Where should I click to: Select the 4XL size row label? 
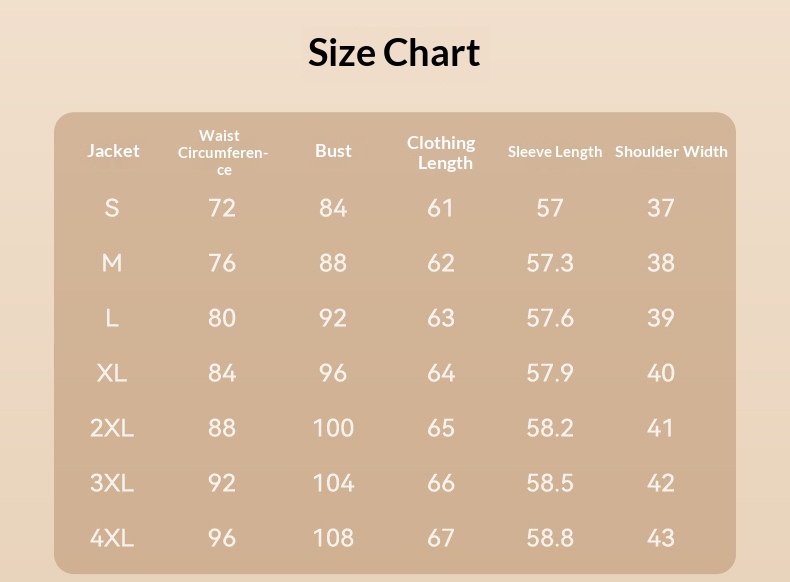(x=112, y=538)
